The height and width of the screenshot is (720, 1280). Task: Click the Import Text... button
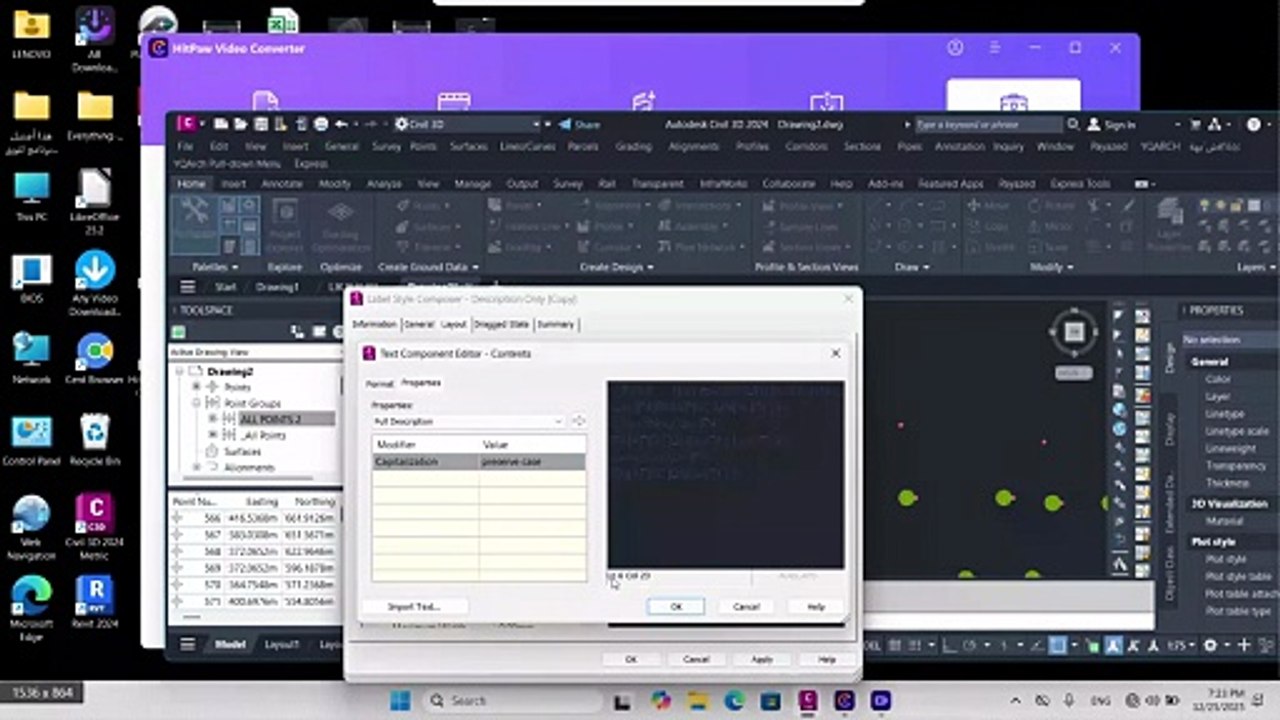[x=414, y=607]
